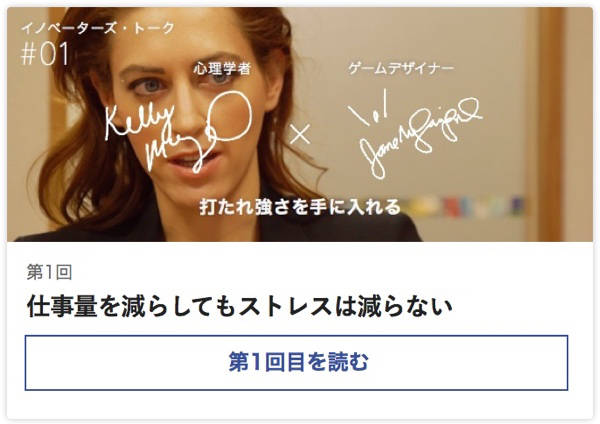Click the two slanted strokes above Jane's signature
Screen dimensions: 600x424
(367, 107)
